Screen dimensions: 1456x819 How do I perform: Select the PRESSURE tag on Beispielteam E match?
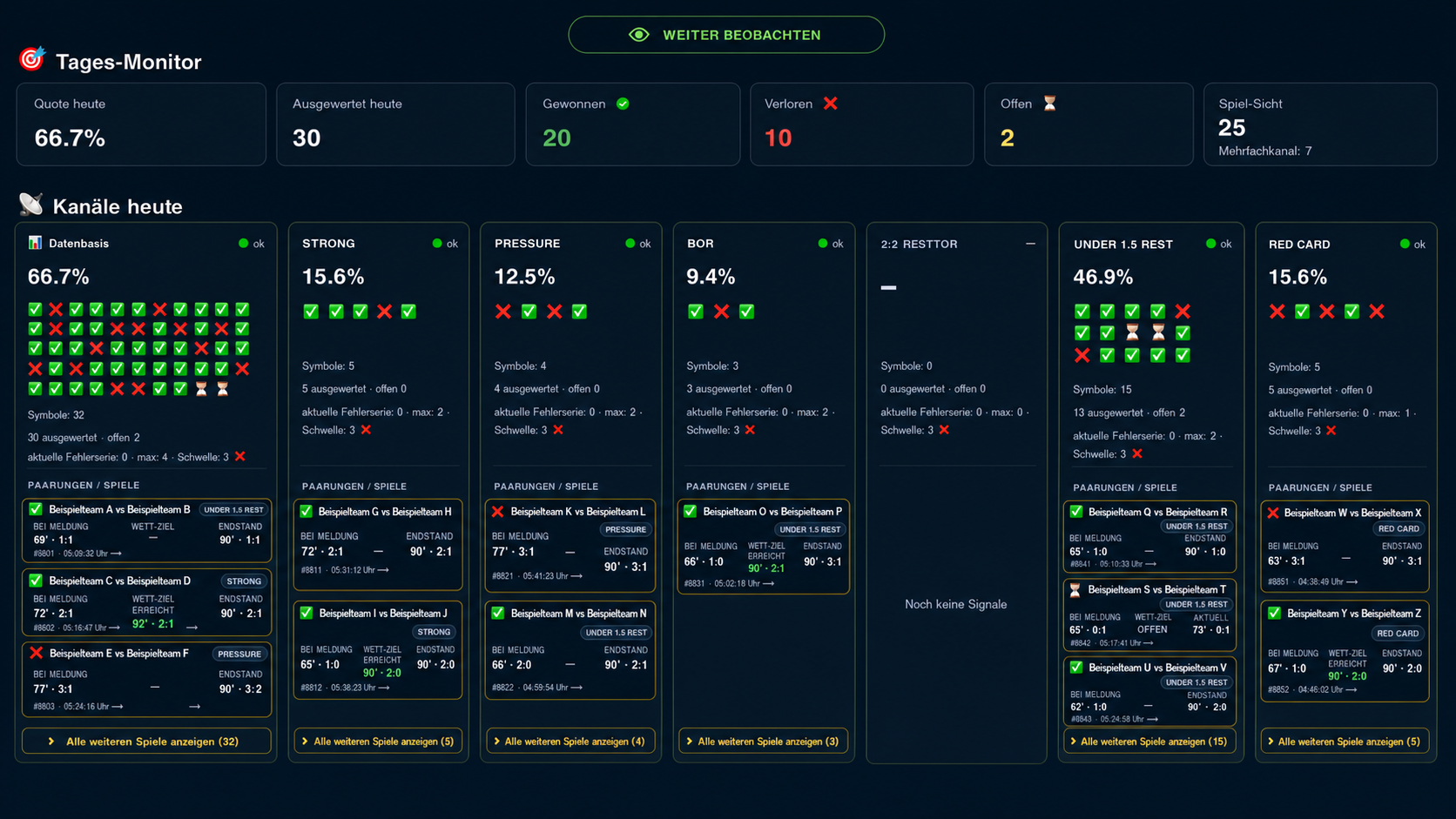point(239,654)
